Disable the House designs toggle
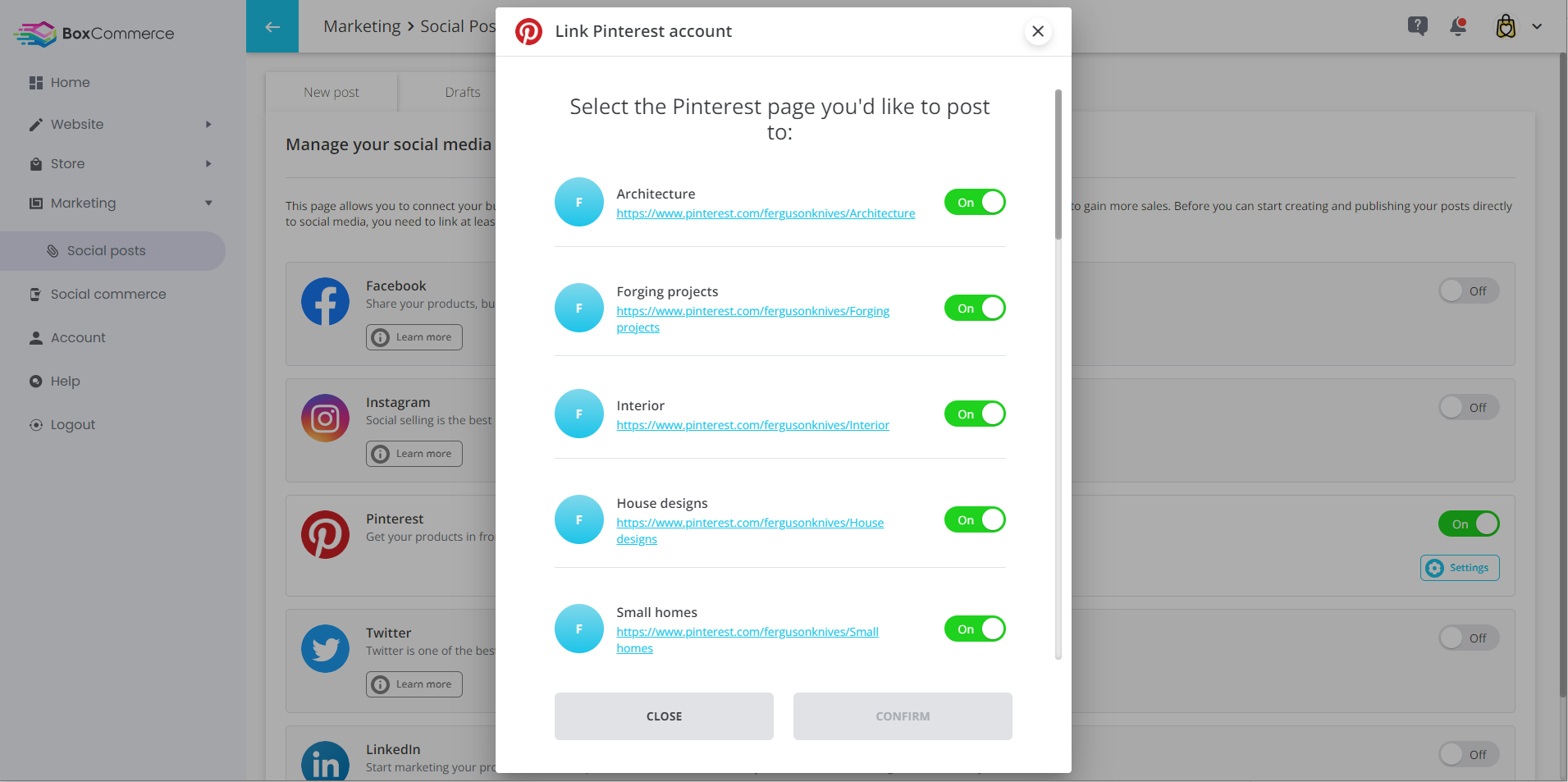1568x782 pixels. (x=975, y=519)
